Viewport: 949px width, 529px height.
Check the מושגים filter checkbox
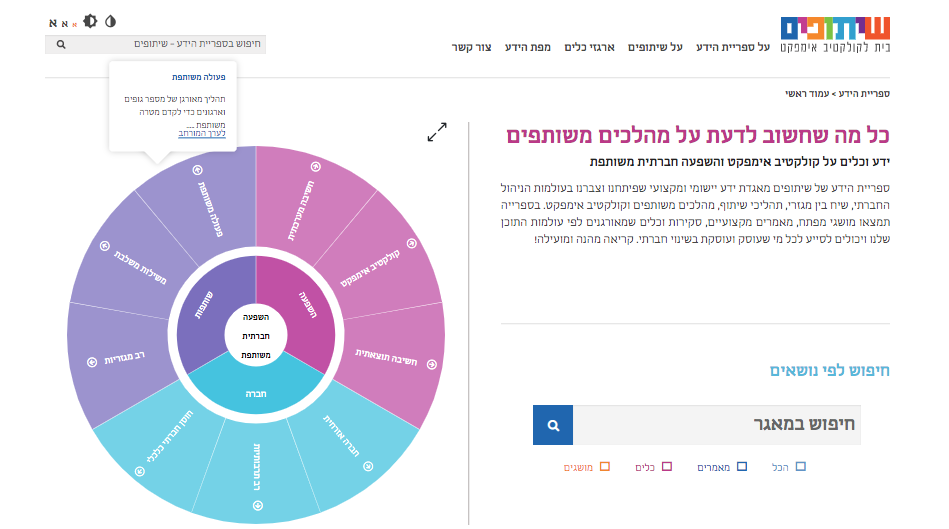605,466
